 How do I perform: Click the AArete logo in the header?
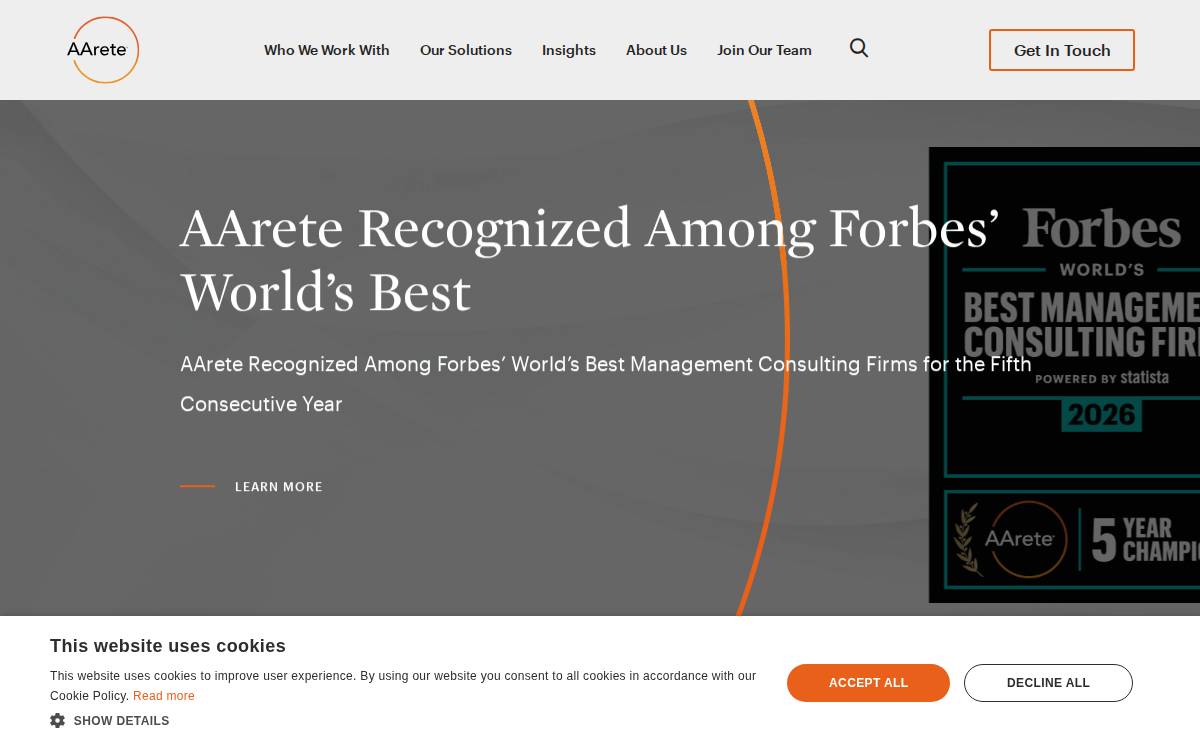(x=103, y=50)
